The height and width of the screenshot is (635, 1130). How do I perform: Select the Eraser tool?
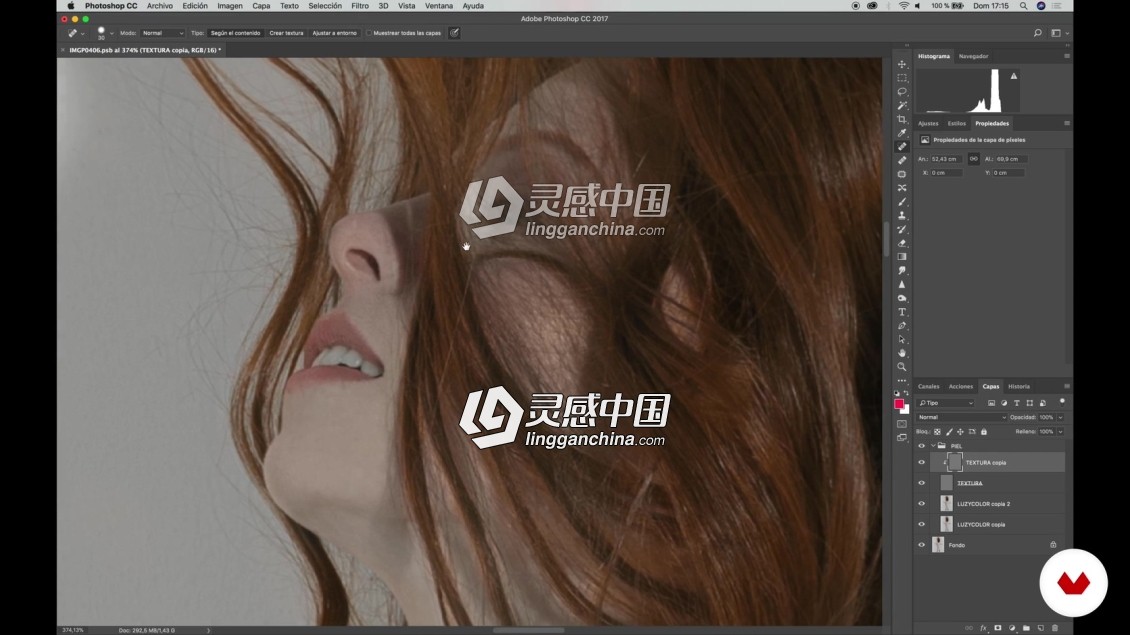(x=902, y=243)
